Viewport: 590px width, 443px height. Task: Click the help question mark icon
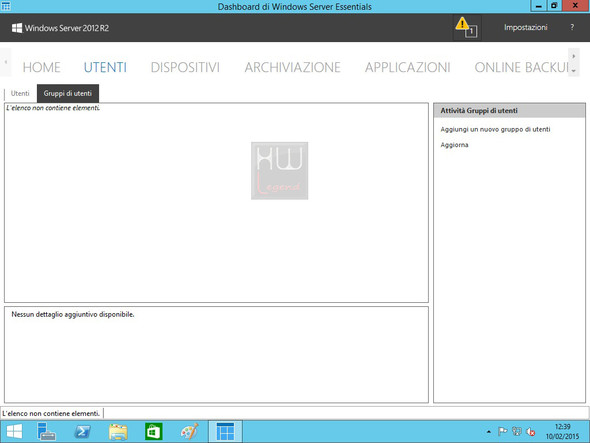[572, 27]
